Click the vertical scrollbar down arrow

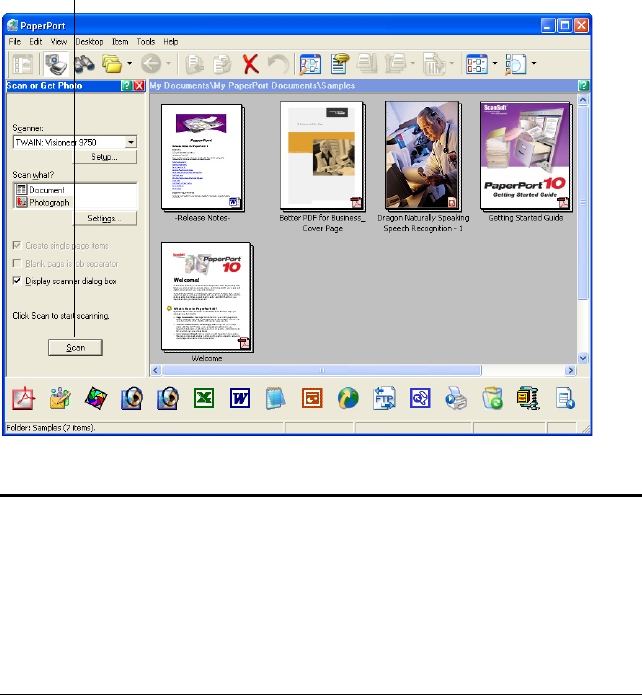(x=583, y=358)
